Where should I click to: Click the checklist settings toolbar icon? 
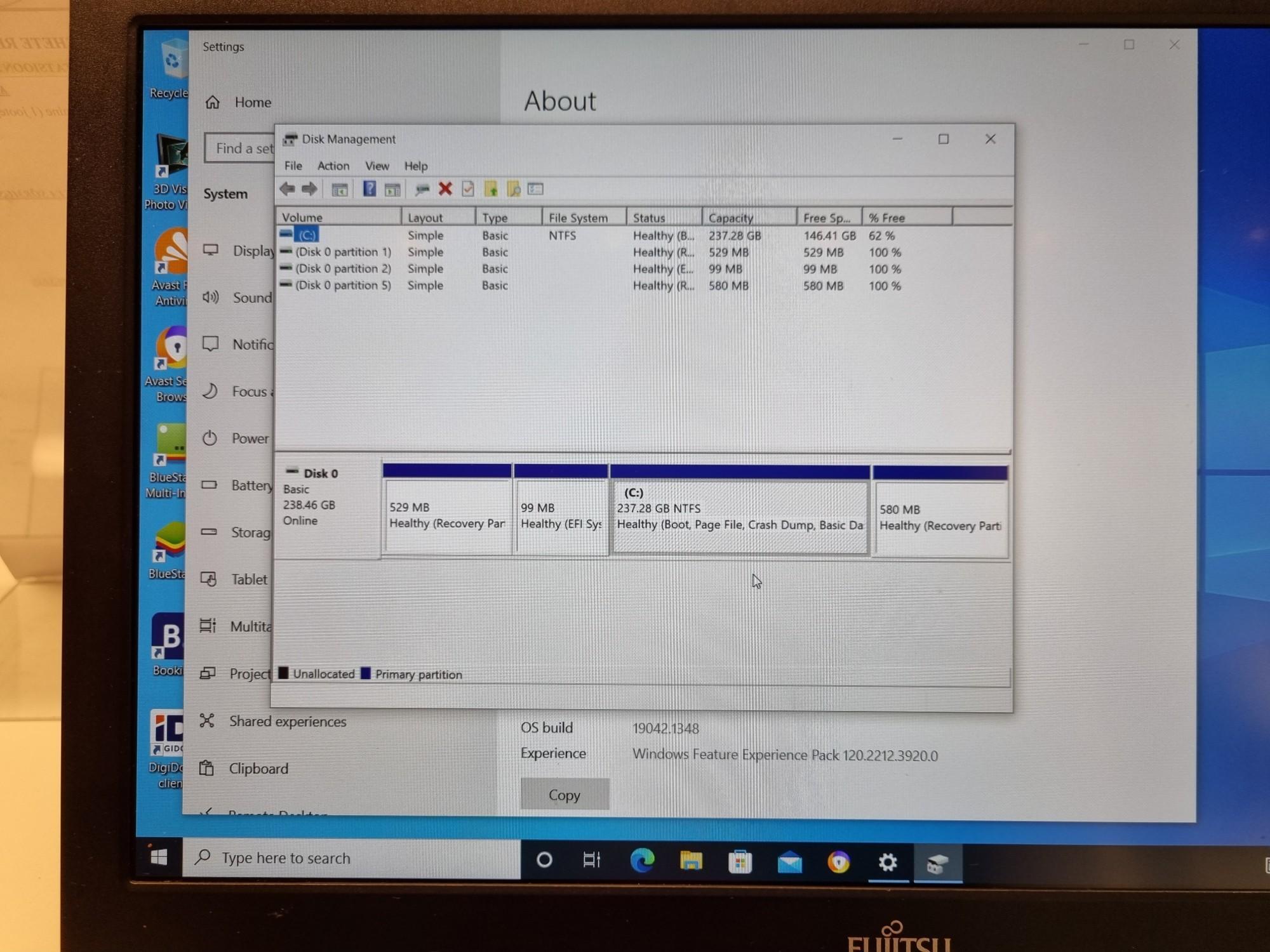point(535,188)
